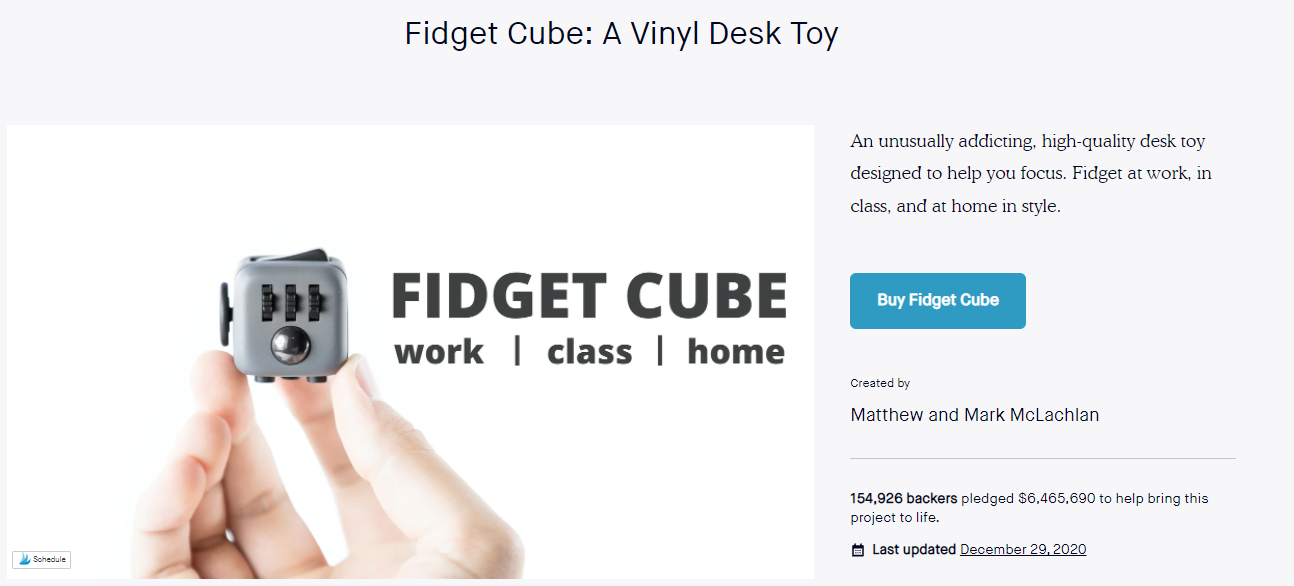Click the calendar icon beside Last updated
Screen dimensions: 1294x586
(858, 550)
